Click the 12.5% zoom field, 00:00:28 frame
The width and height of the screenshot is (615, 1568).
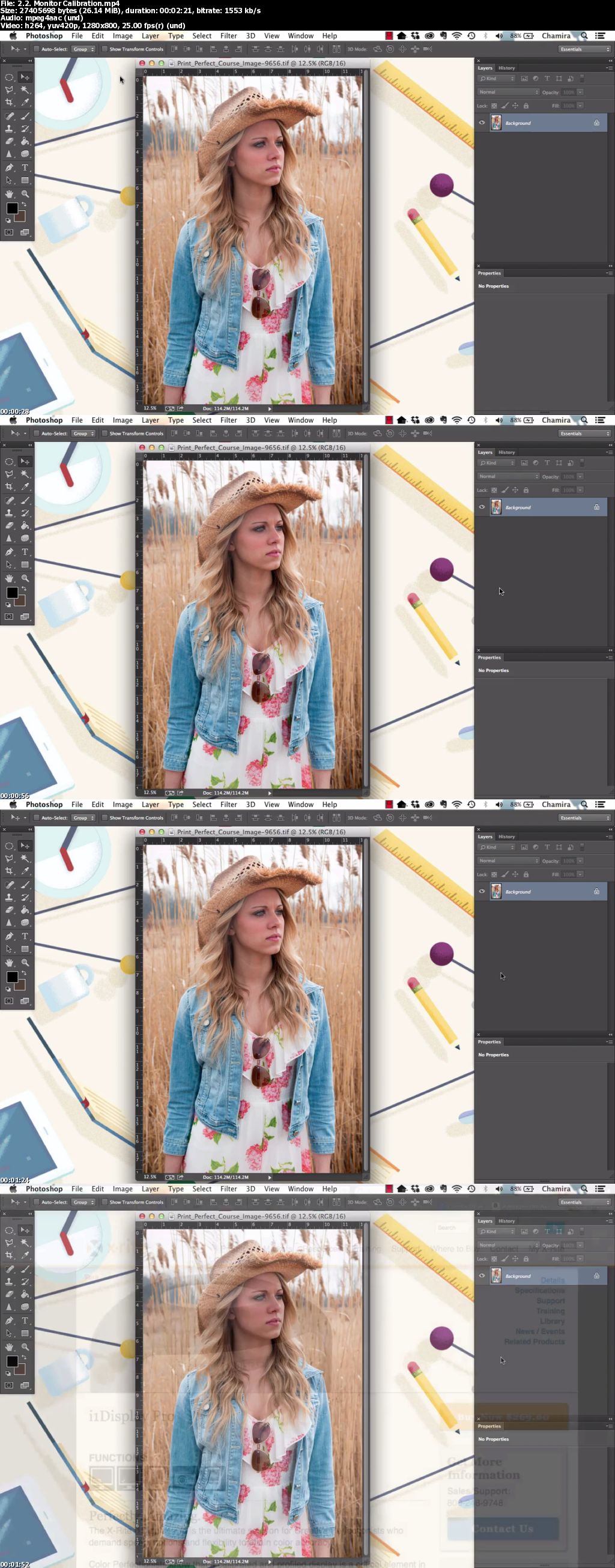(x=150, y=408)
